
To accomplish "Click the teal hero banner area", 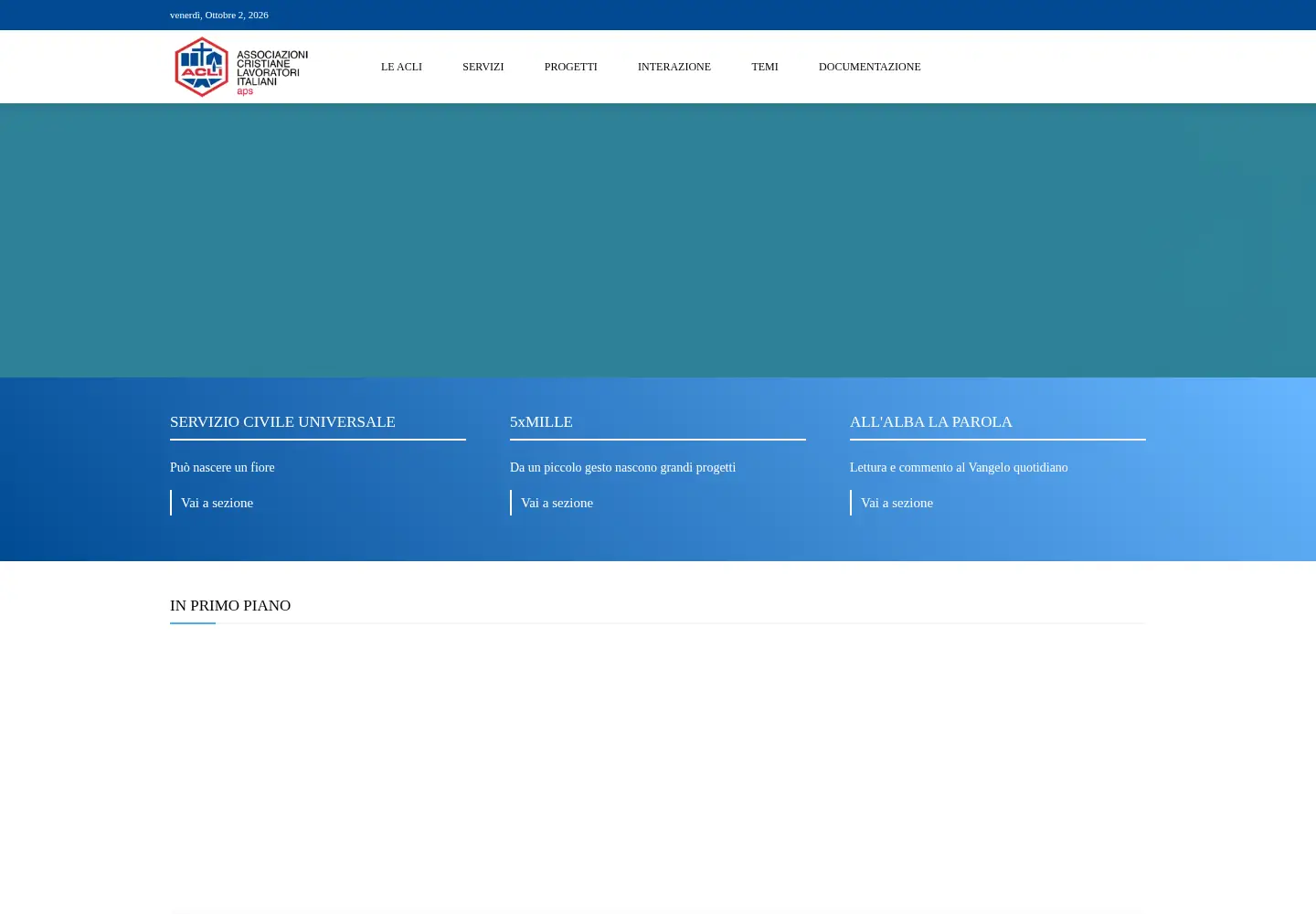I will pyautogui.click(x=658, y=240).
